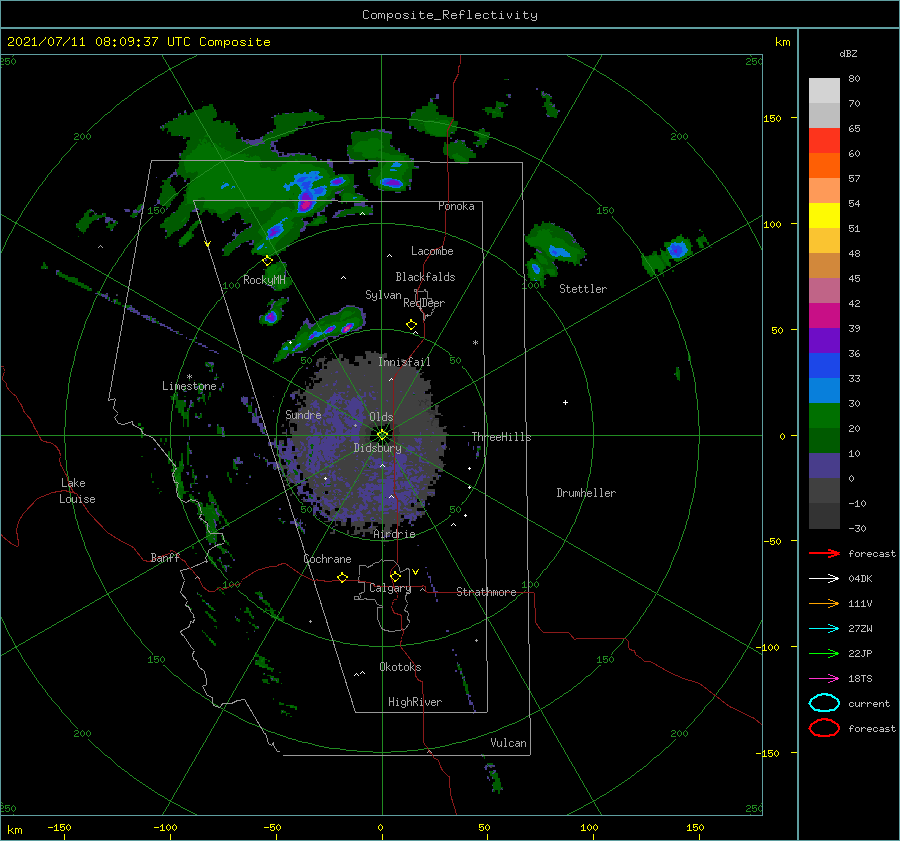Select the 39 dBZ purple color swatch
900x841 pixels.
pos(824,340)
